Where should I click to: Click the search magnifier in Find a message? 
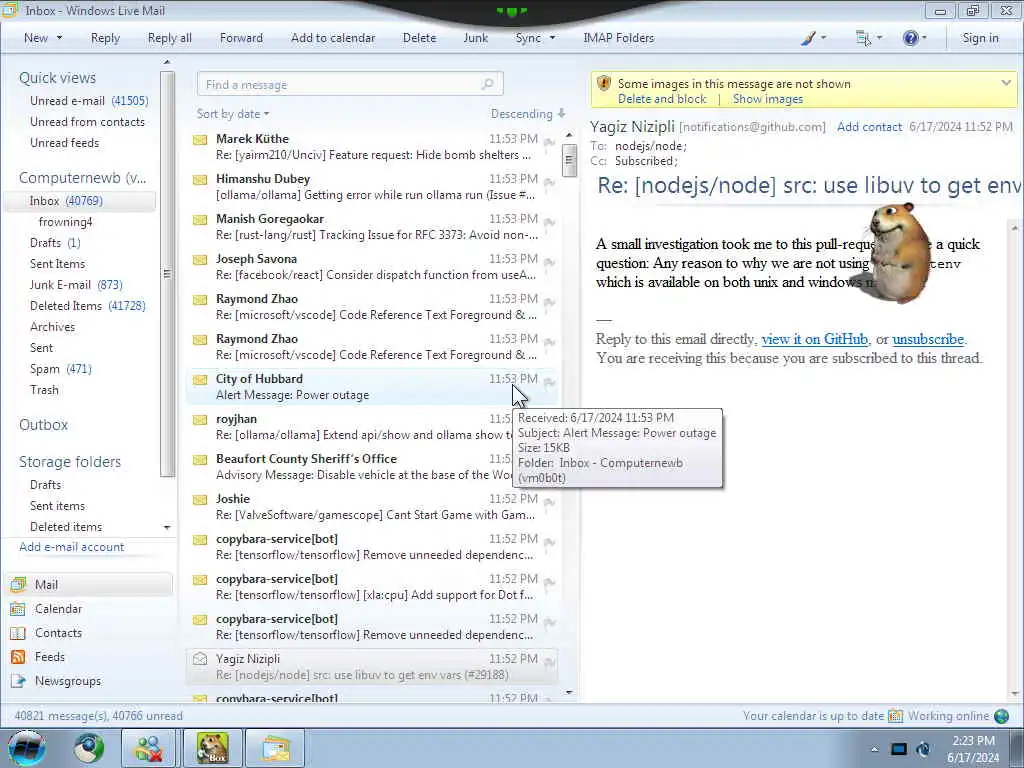[487, 84]
